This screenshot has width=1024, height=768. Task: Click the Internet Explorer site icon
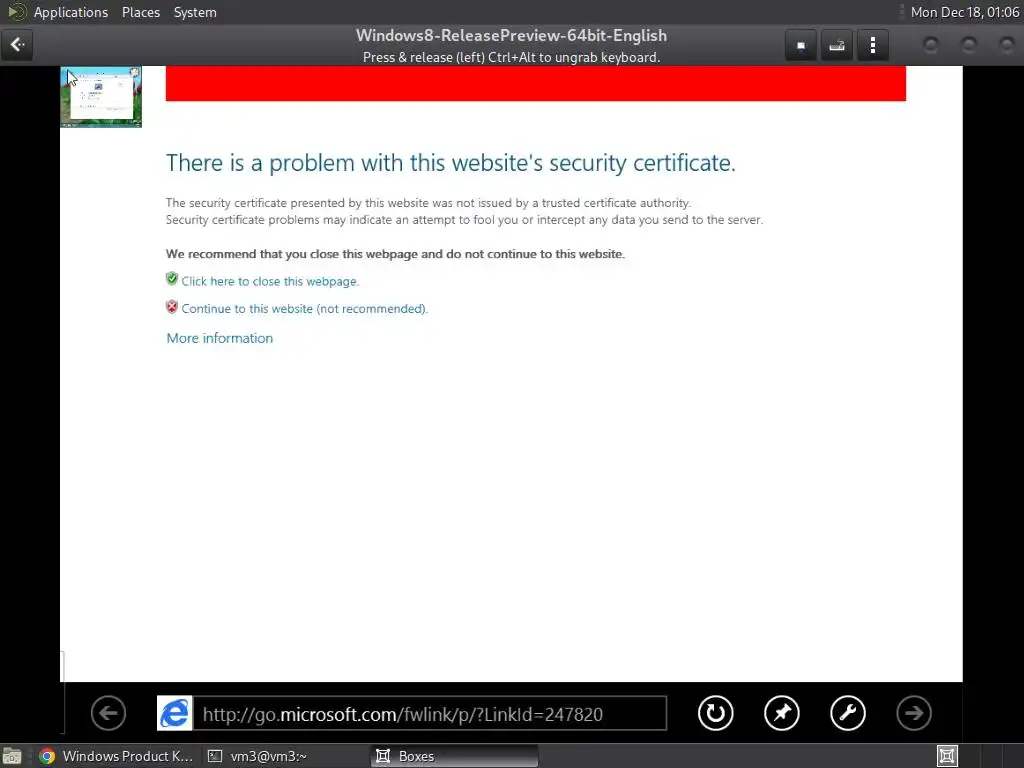click(174, 713)
